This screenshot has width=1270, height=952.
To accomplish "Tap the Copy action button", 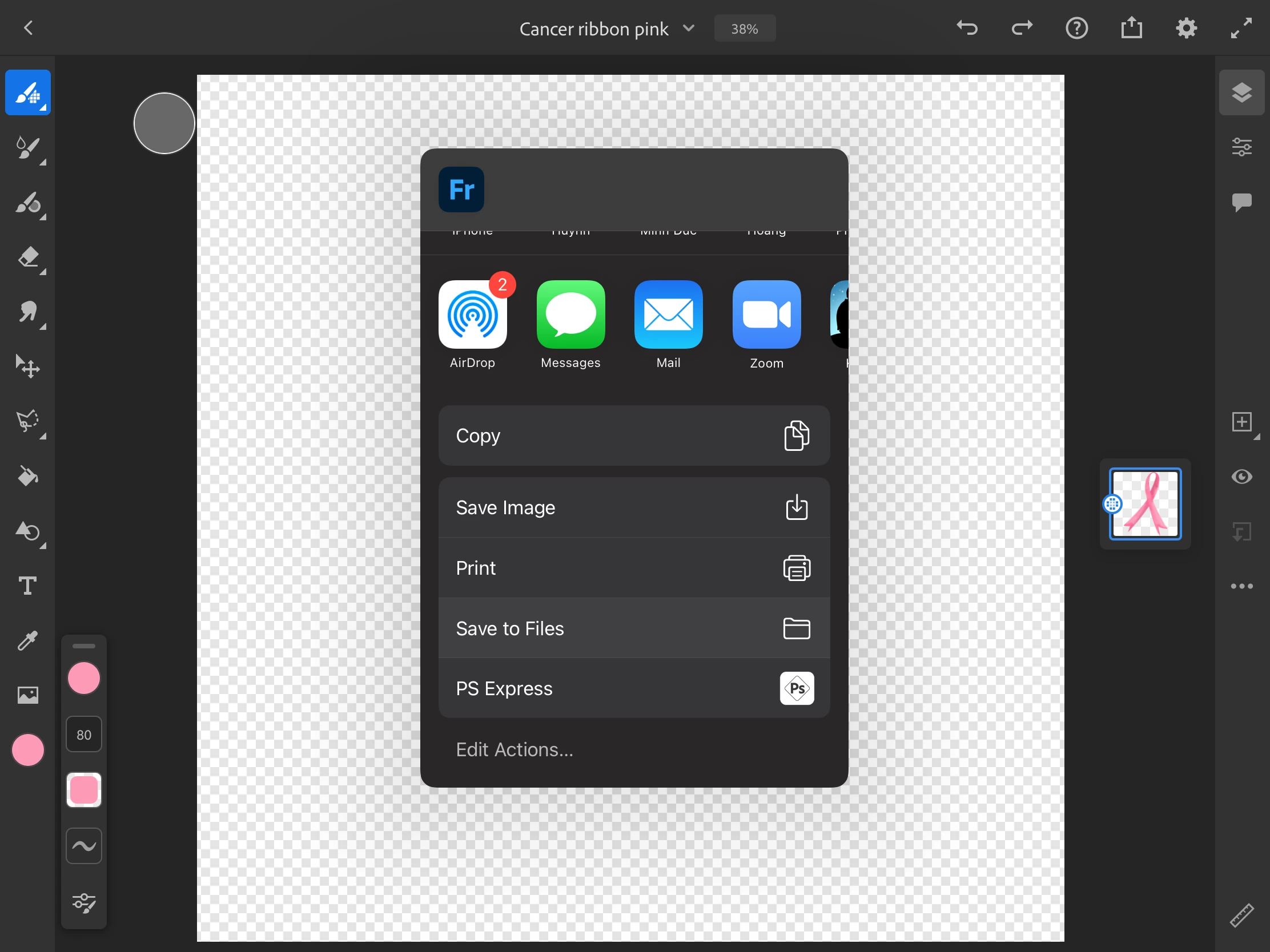I will 634,435.
